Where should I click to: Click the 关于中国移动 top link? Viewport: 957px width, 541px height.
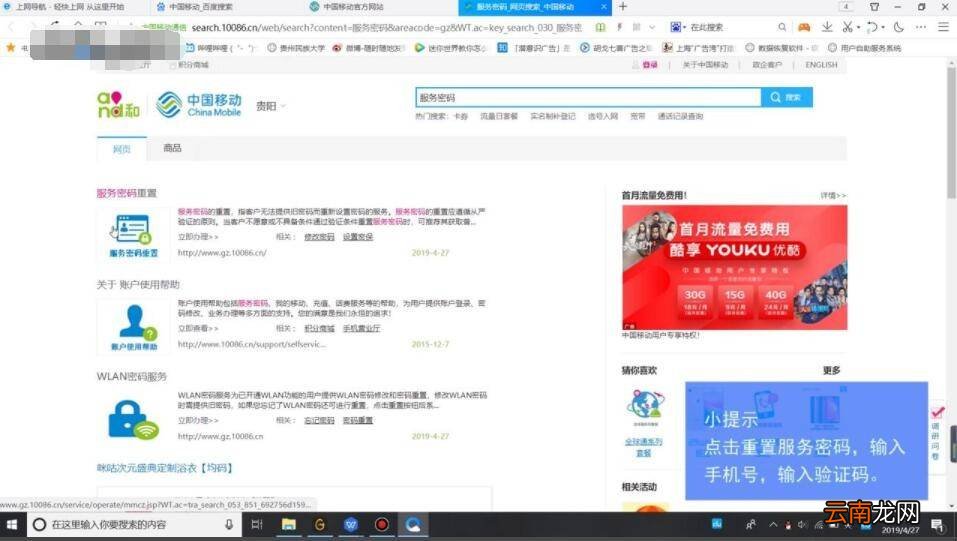tap(705, 65)
